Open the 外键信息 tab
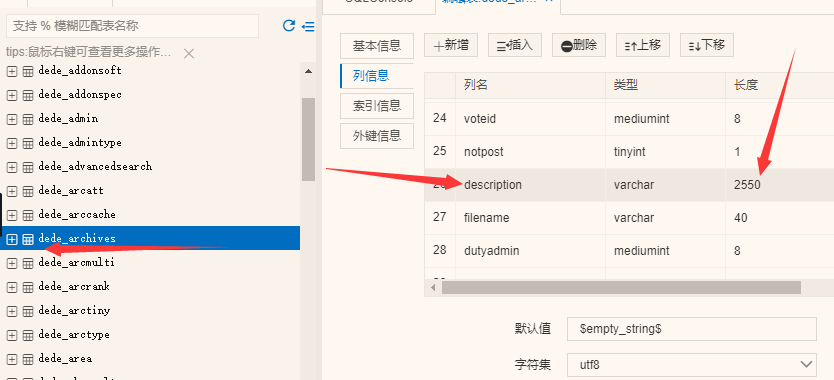The height and width of the screenshot is (380, 834). [x=377, y=136]
